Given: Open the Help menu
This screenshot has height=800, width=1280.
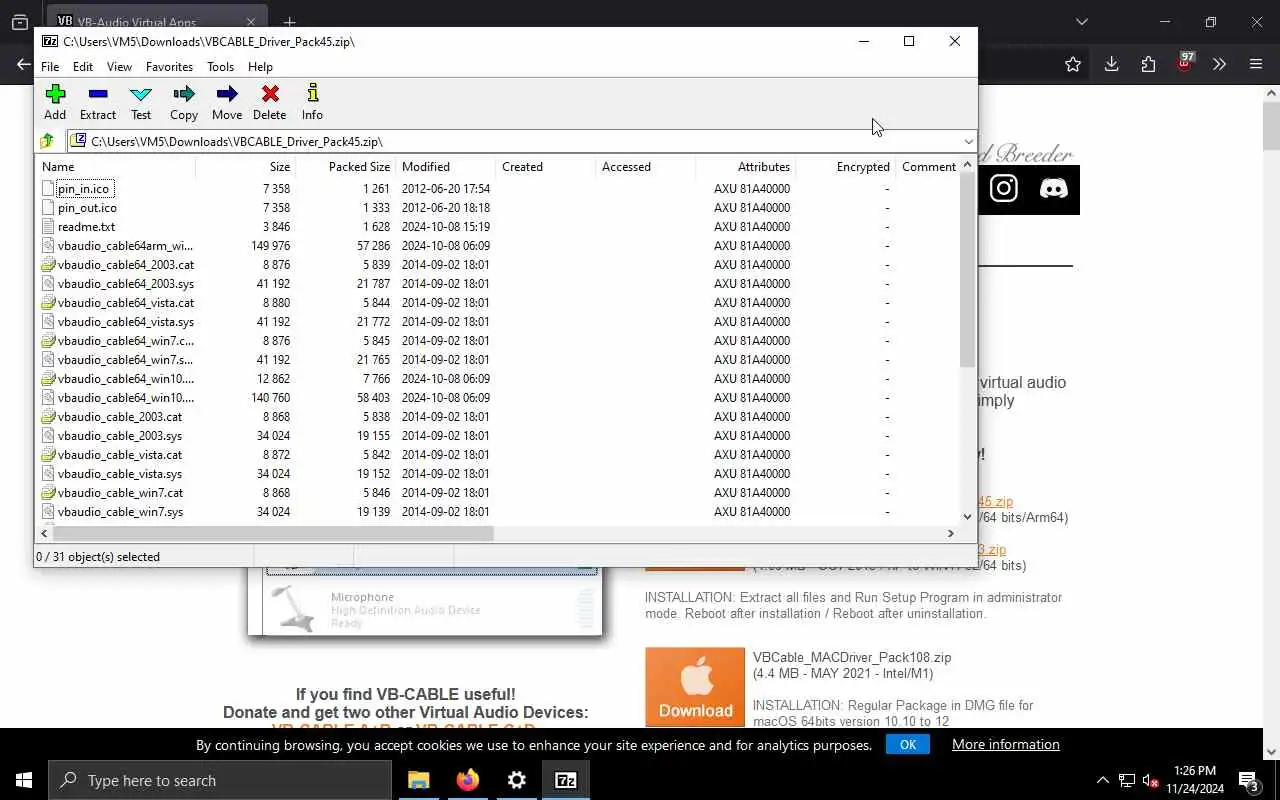Looking at the screenshot, I should click(x=260, y=66).
